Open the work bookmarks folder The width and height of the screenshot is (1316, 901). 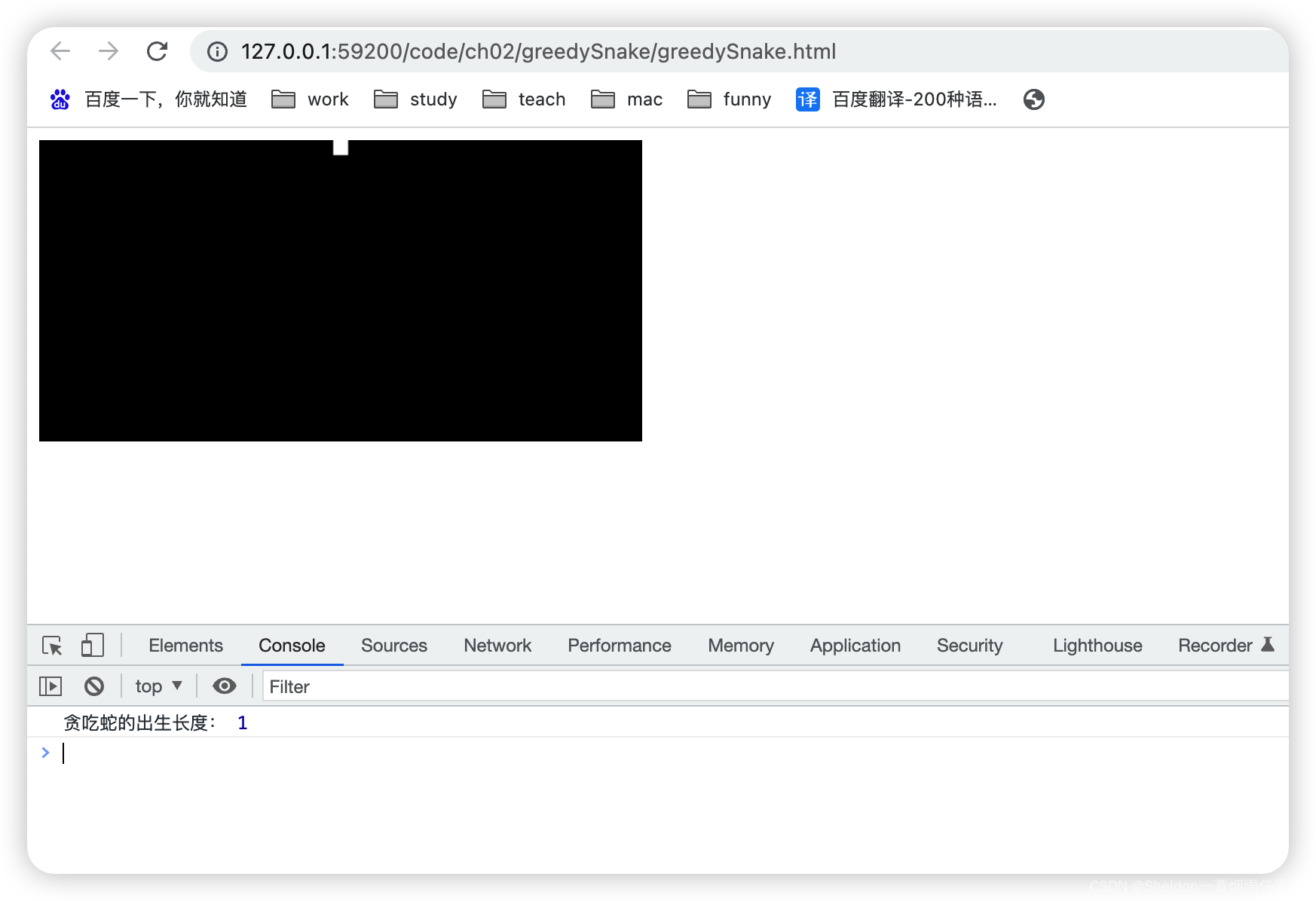[310, 99]
